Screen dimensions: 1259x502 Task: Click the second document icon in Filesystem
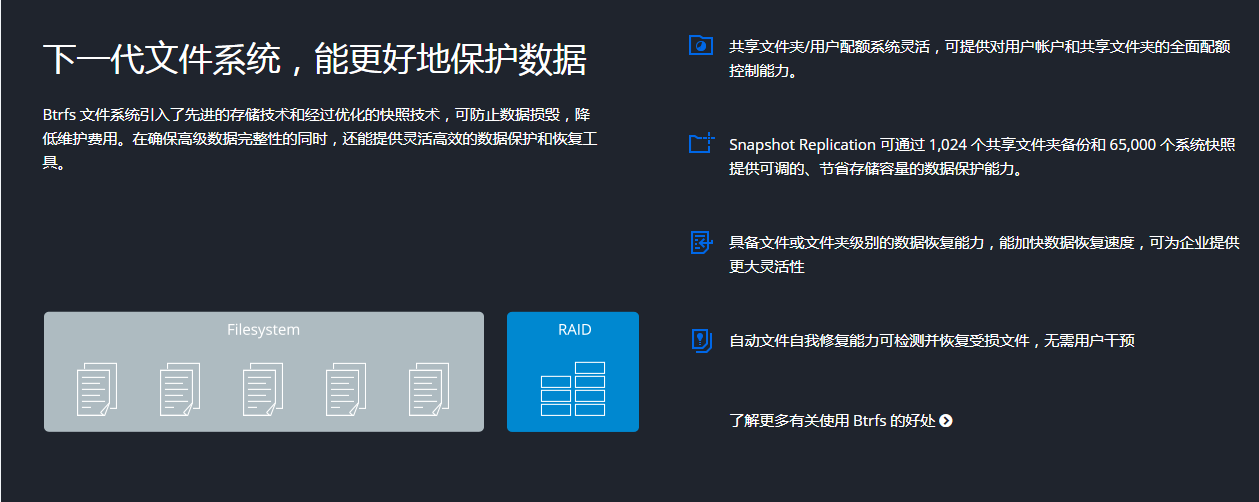[180, 389]
